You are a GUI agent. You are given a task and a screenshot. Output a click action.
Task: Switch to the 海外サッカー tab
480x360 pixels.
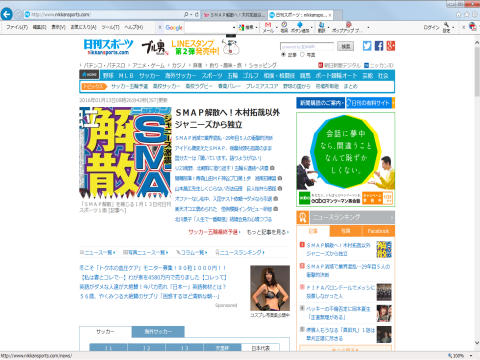point(158,332)
